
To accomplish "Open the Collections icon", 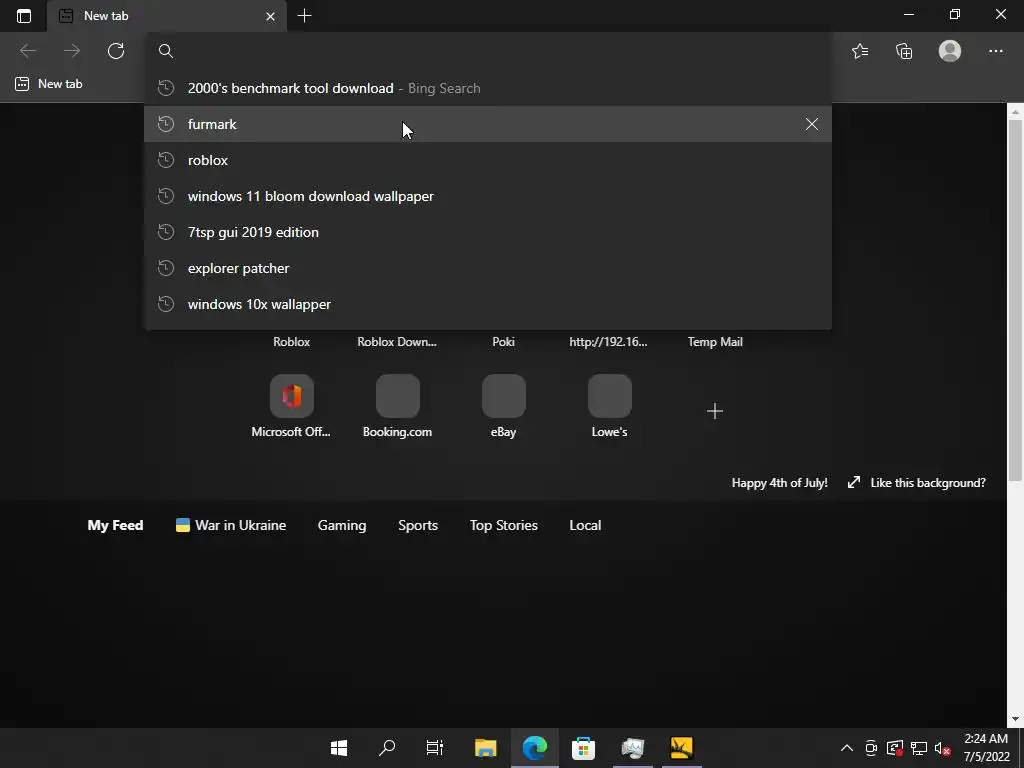I will 904,51.
